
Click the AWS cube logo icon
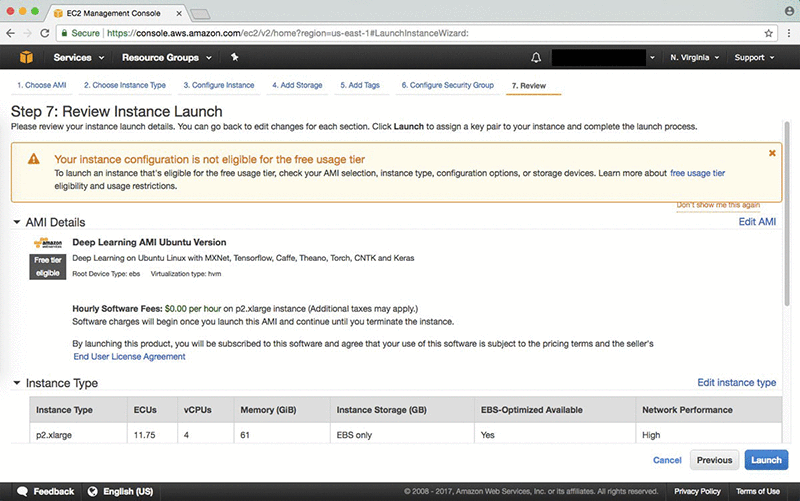point(26,57)
